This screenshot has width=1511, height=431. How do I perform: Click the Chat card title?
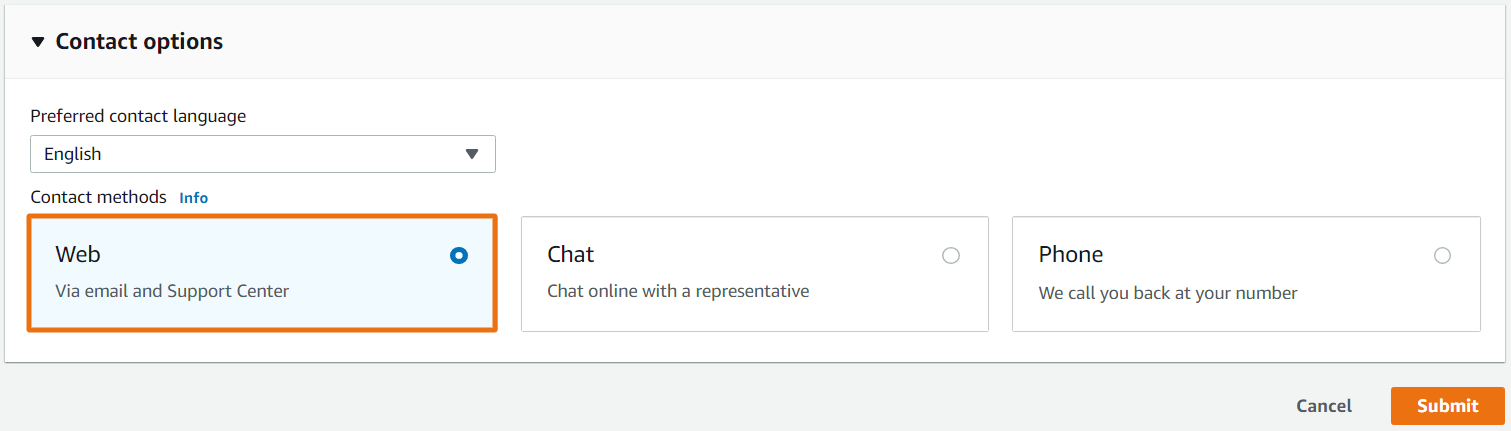[571, 255]
